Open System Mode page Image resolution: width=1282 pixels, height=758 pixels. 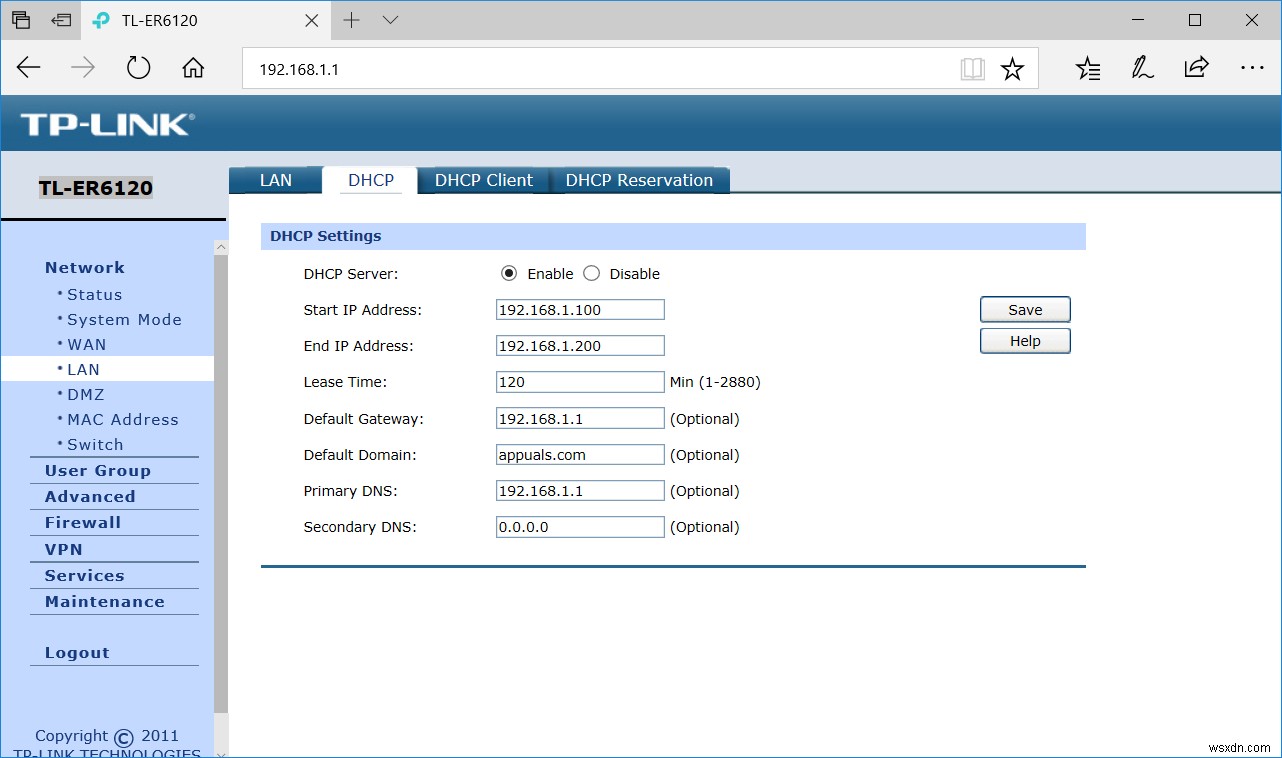[x=124, y=320]
